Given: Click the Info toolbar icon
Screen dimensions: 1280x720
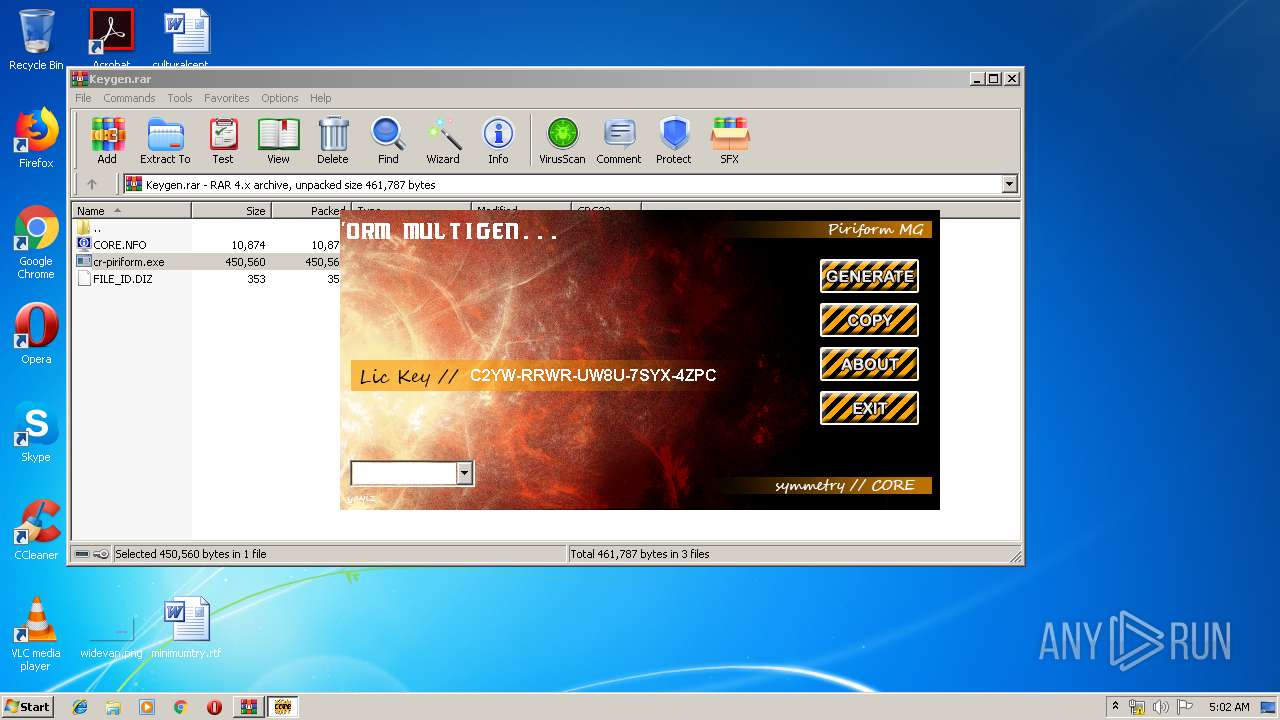Looking at the screenshot, I should 498,140.
